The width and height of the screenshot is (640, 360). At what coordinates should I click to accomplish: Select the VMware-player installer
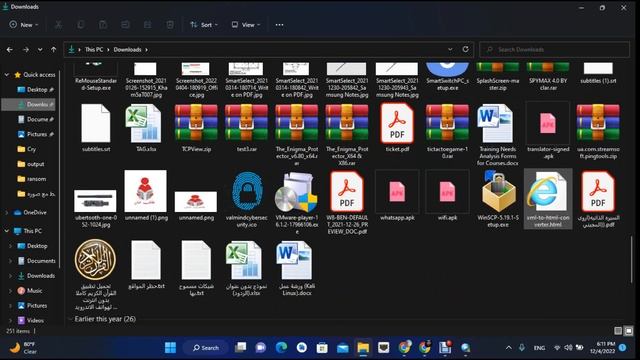[x=297, y=202]
